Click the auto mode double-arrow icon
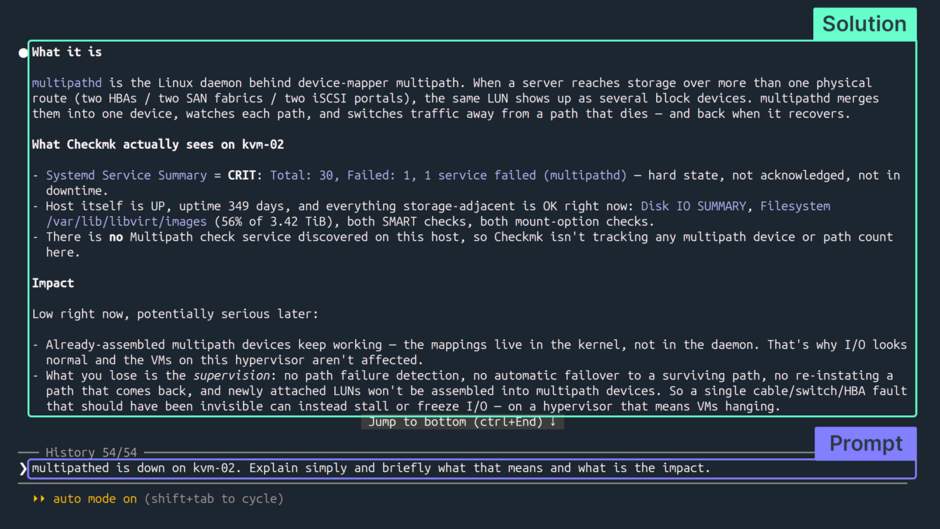 coord(39,499)
